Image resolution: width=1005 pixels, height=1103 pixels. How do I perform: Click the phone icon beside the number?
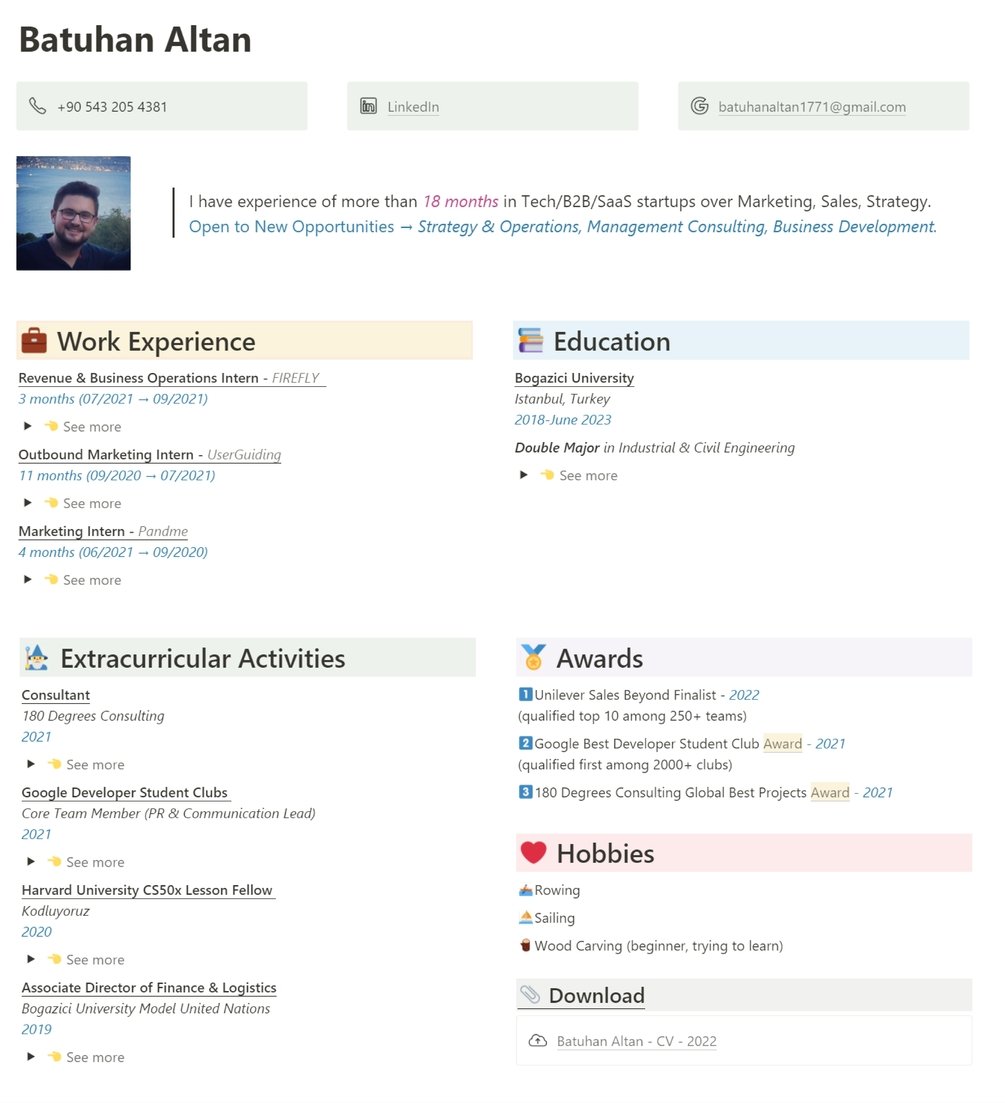tap(38, 106)
